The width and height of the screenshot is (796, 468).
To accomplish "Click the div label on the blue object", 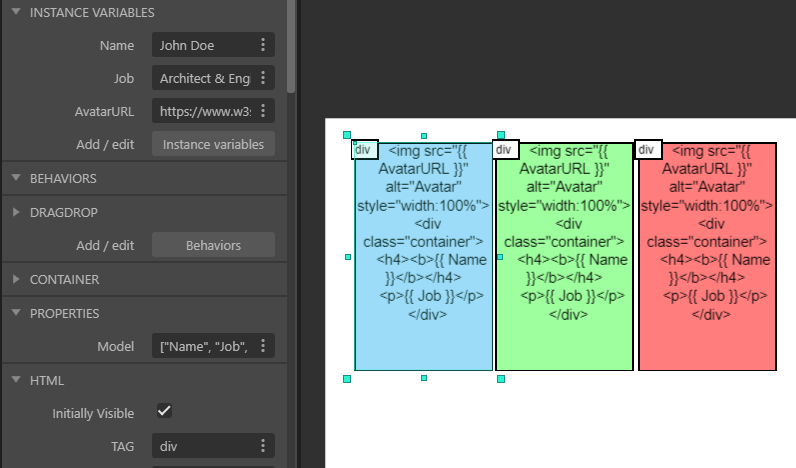I will pyautogui.click(x=365, y=150).
